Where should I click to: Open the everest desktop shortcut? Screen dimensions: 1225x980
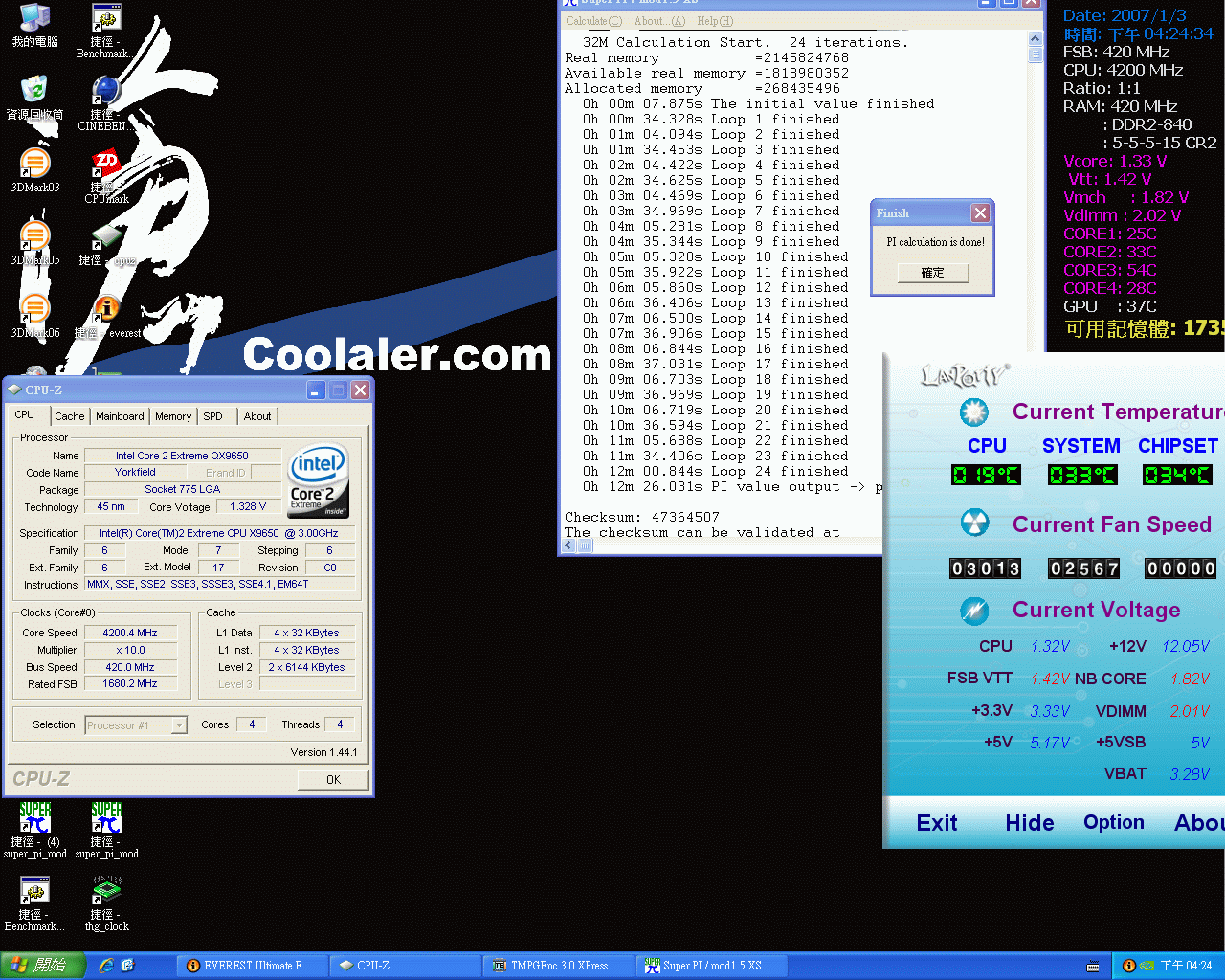pyautogui.click(x=106, y=317)
